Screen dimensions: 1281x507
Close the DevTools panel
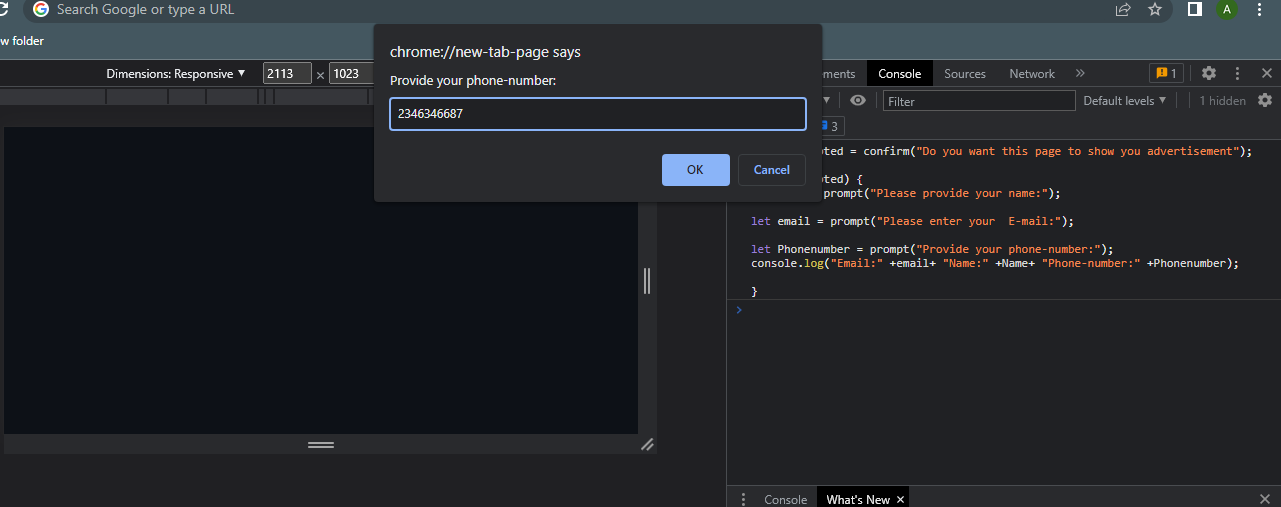(1266, 74)
